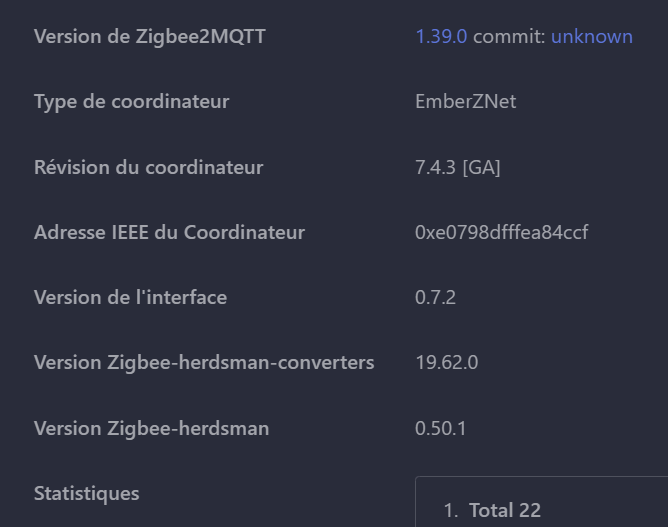Select the 0.50.1 herdsman version value

[441, 428]
